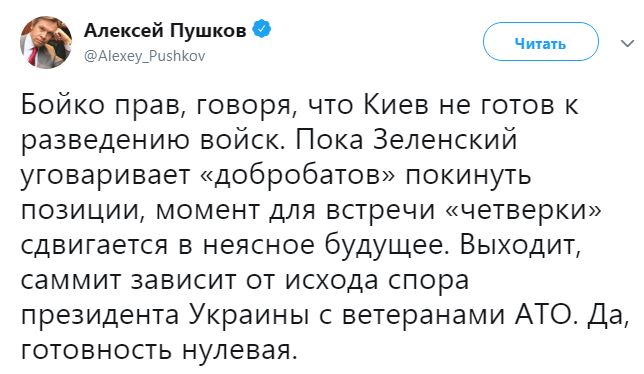Click the word президента in the tweet

(x=100, y=315)
